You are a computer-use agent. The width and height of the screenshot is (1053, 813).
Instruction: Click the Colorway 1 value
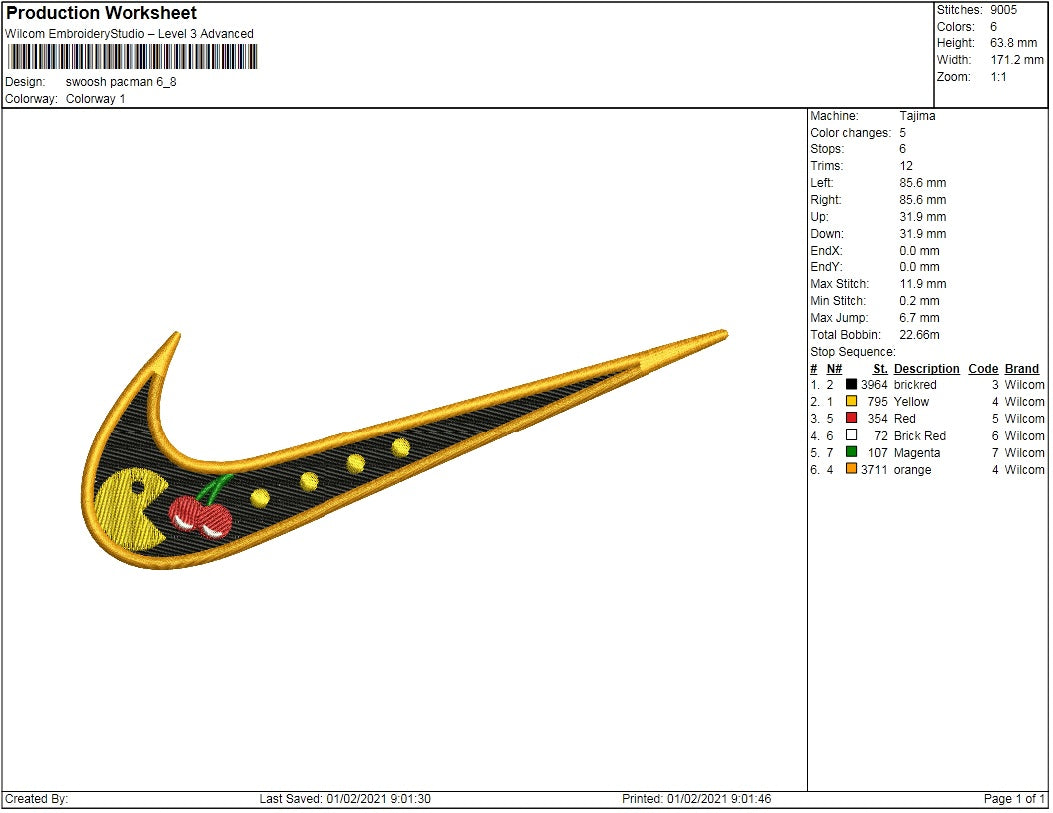(95, 99)
